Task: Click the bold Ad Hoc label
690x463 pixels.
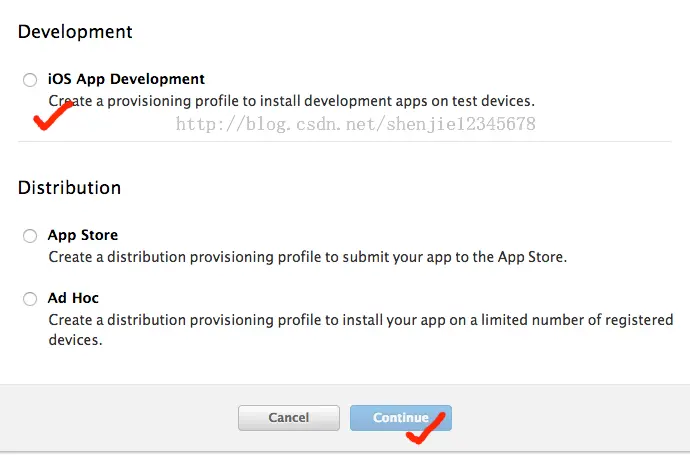Action: point(73,298)
